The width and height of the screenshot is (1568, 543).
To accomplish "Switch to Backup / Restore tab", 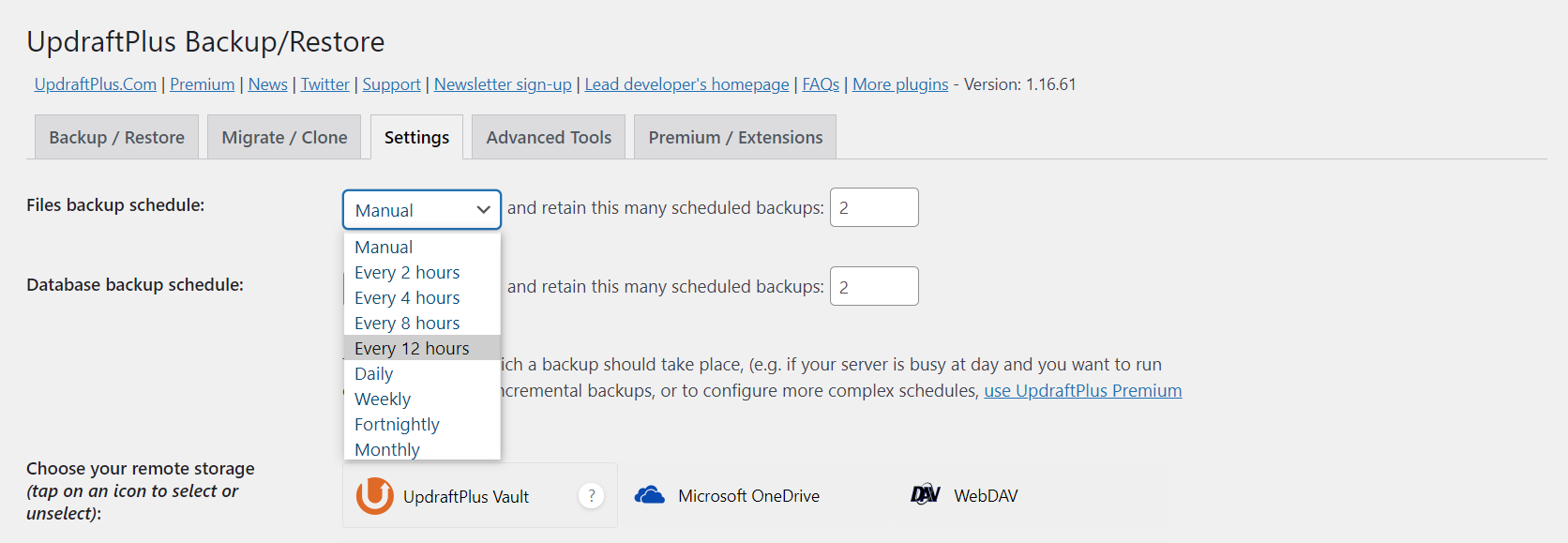I will coord(116,137).
